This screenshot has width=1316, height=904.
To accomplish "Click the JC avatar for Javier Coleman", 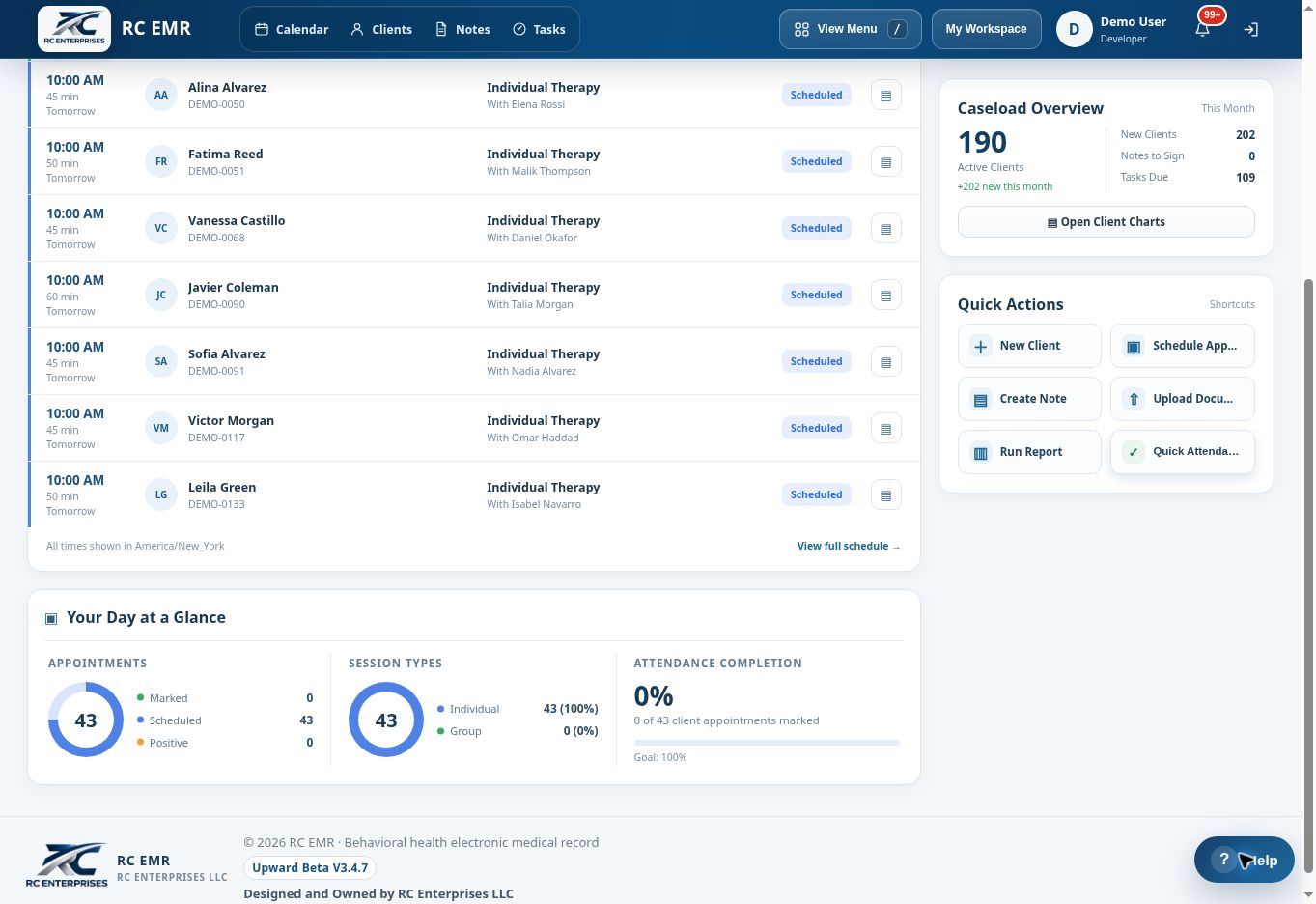I will (x=161, y=295).
